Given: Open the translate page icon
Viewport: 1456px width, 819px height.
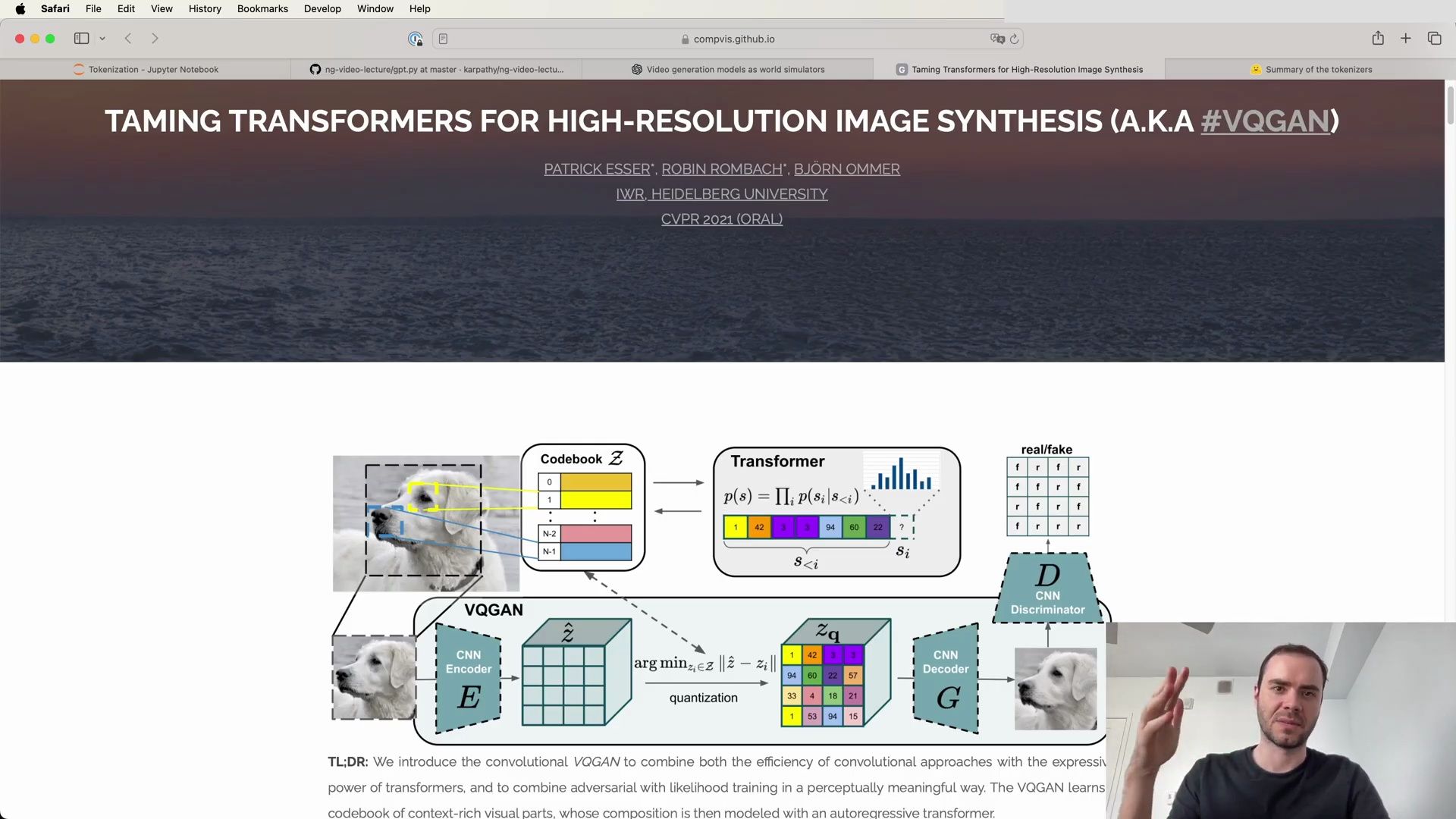Looking at the screenshot, I should 997,39.
